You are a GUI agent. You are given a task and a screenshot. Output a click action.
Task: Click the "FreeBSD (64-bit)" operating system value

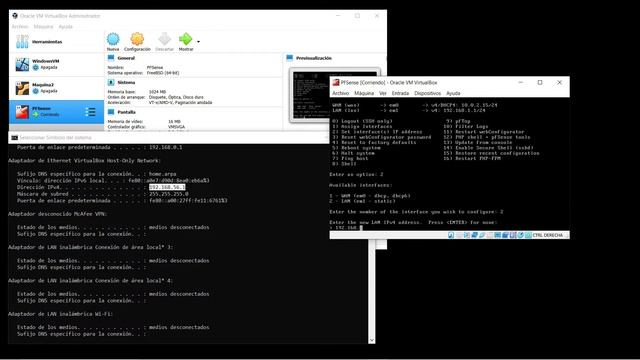coord(163,73)
